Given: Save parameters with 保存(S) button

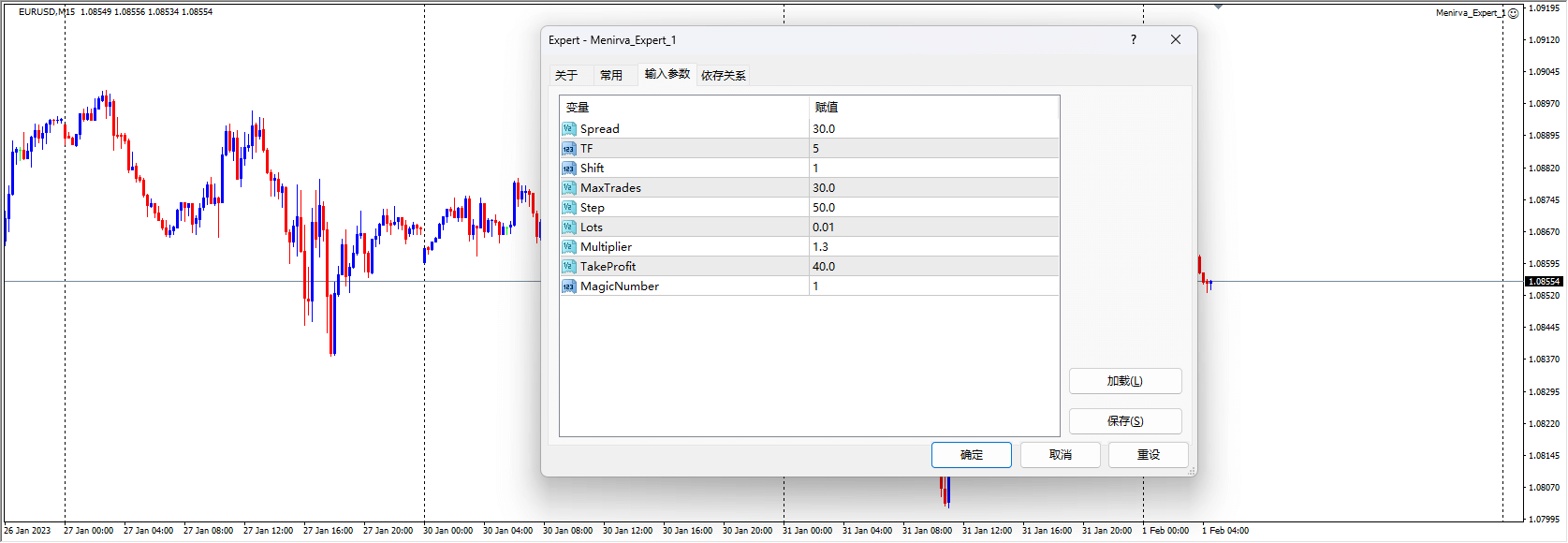Looking at the screenshot, I should pyautogui.click(x=1124, y=421).
